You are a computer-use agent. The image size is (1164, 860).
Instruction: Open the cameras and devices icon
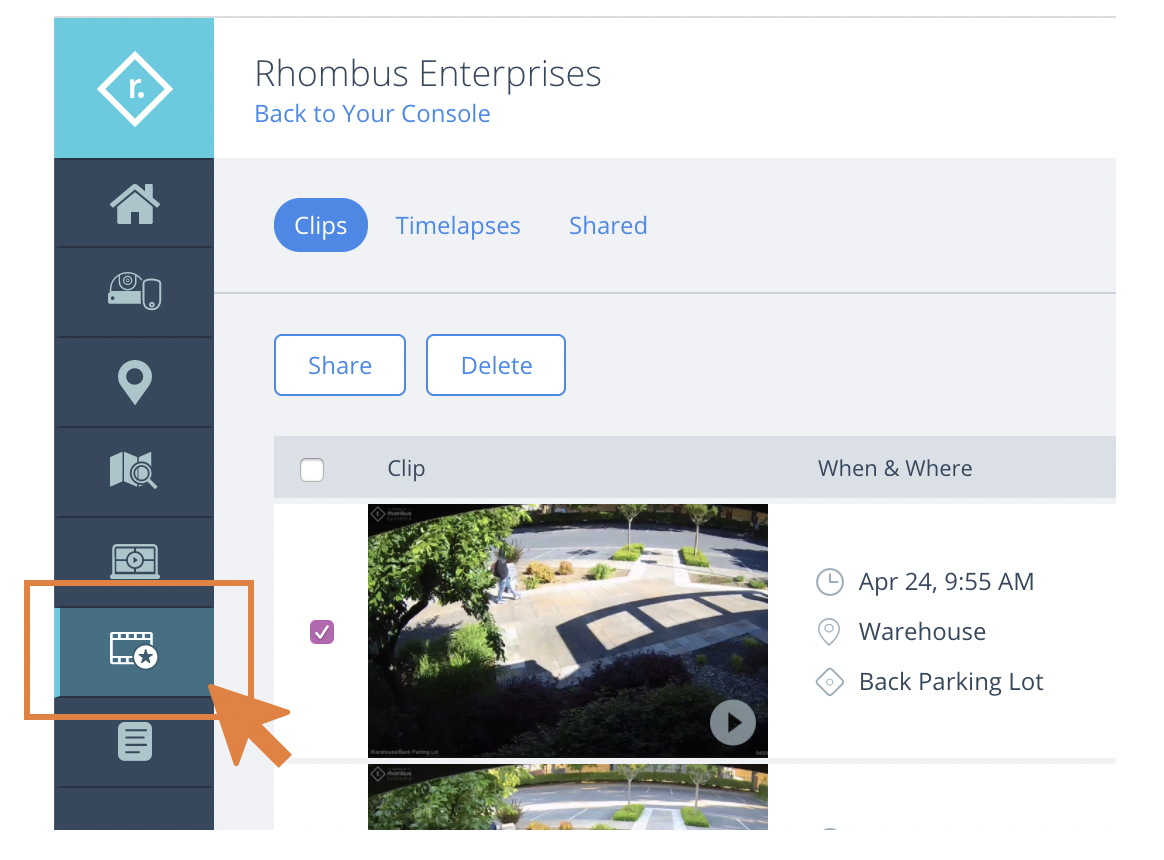[x=134, y=291]
